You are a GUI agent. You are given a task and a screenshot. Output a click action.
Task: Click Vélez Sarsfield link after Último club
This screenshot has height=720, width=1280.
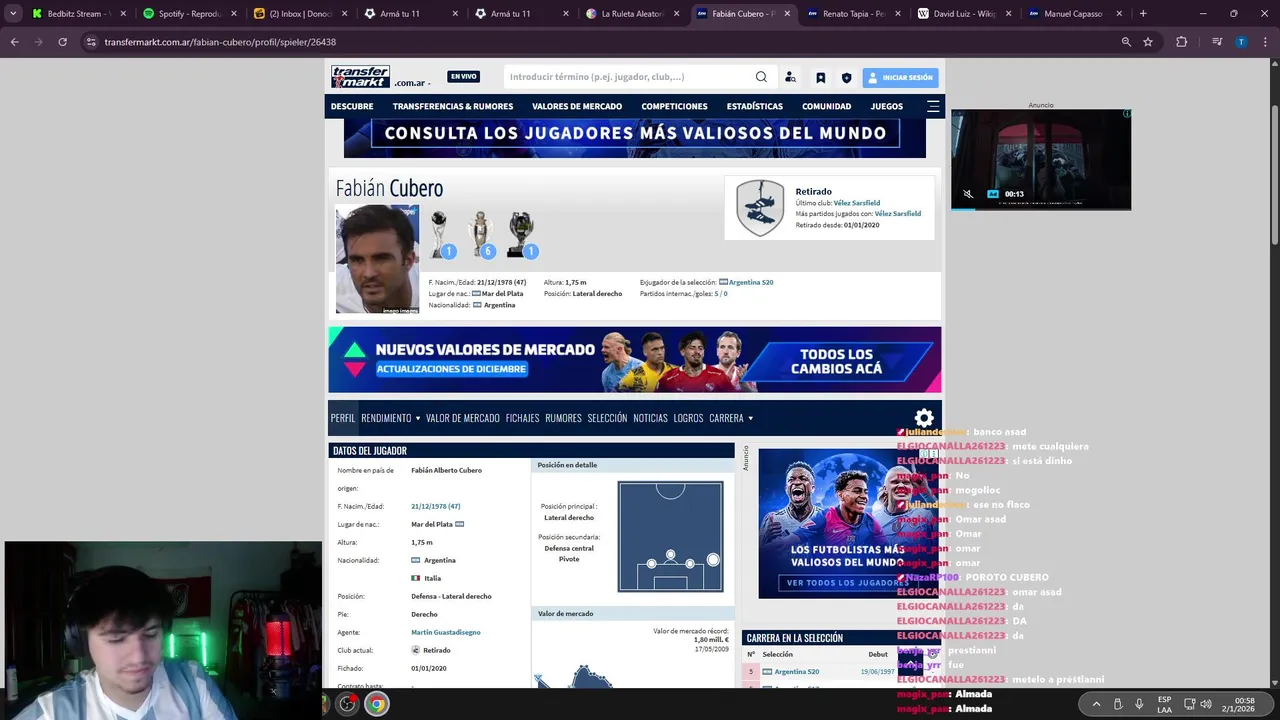[857, 203]
